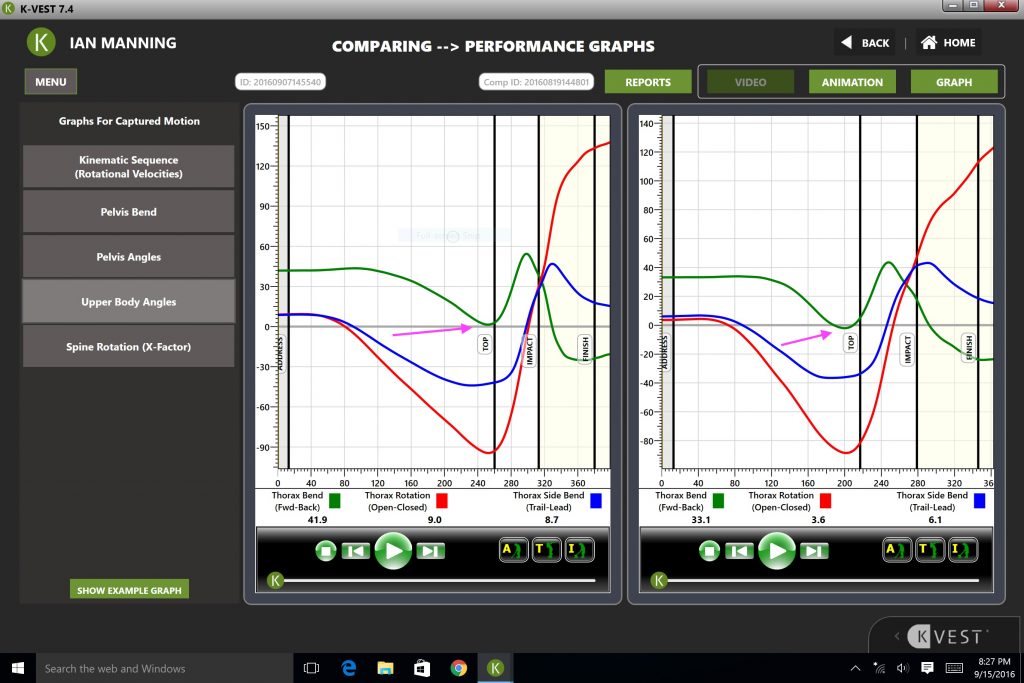The width and height of the screenshot is (1024, 683).
Task: Jump to Address position on left graph
Action: pos(513,550)
